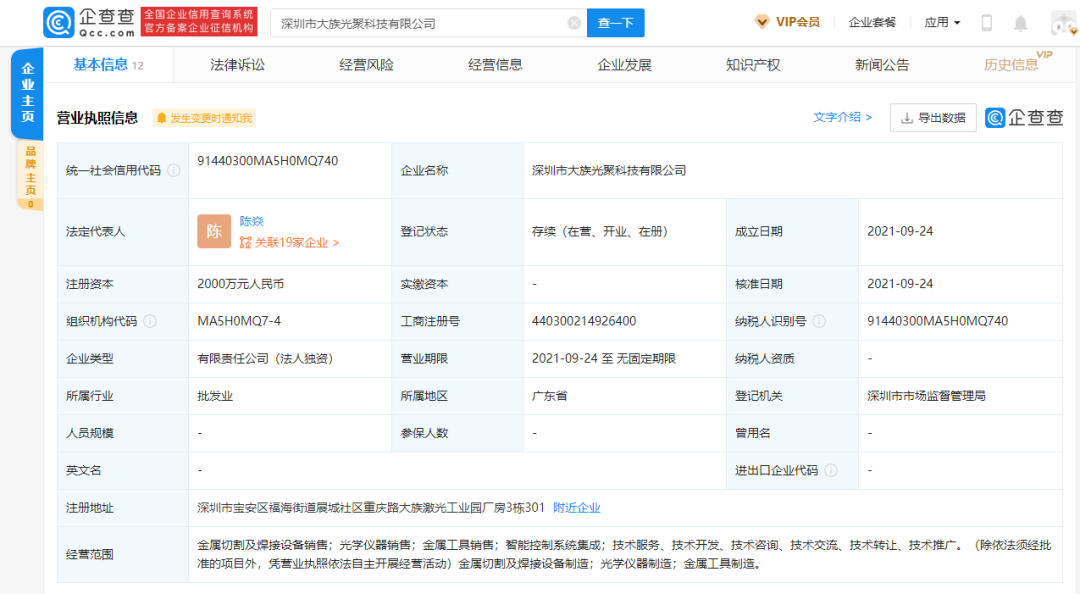Click the help icon beside 纳税人识别号
The height and width of the screenshot is (594, 1080).
819,321
